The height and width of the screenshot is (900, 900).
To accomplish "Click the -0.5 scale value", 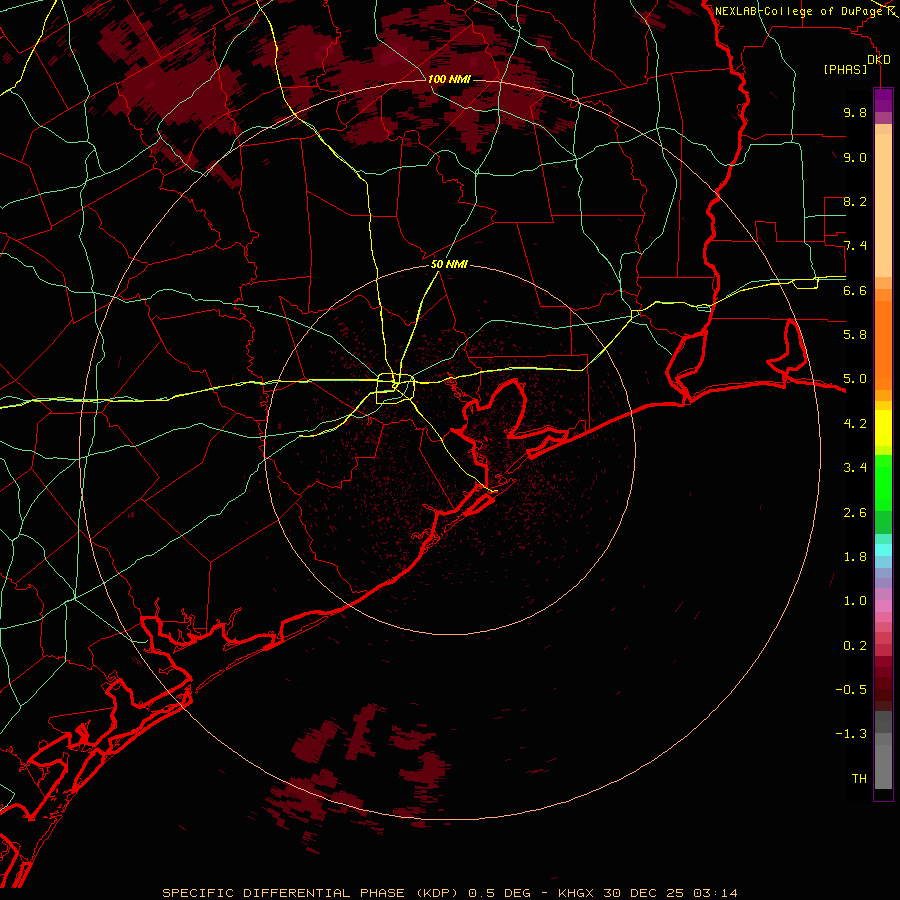I will point(851,690).
